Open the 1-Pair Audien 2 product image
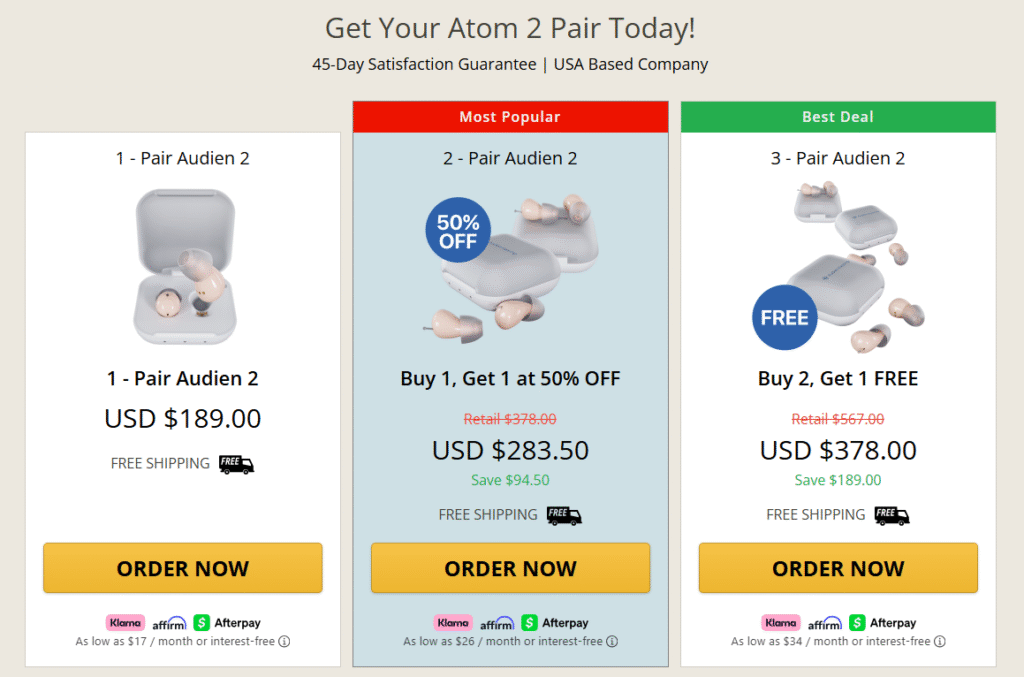This screenshot has width=1024, height=677. tap(185, 266)
